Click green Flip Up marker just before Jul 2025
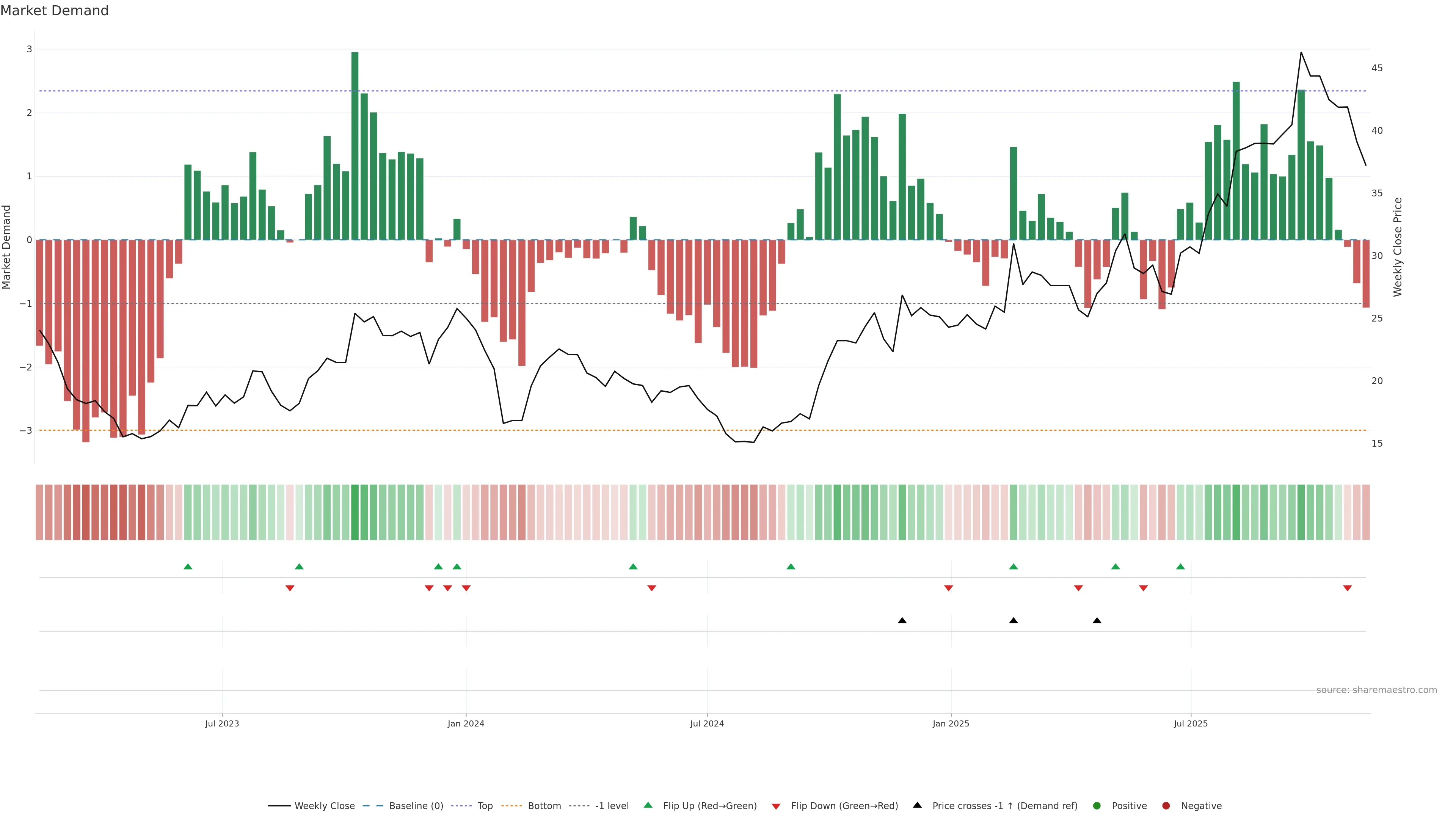Viewport: 1456px width, 819px height. coord(1180,566)
